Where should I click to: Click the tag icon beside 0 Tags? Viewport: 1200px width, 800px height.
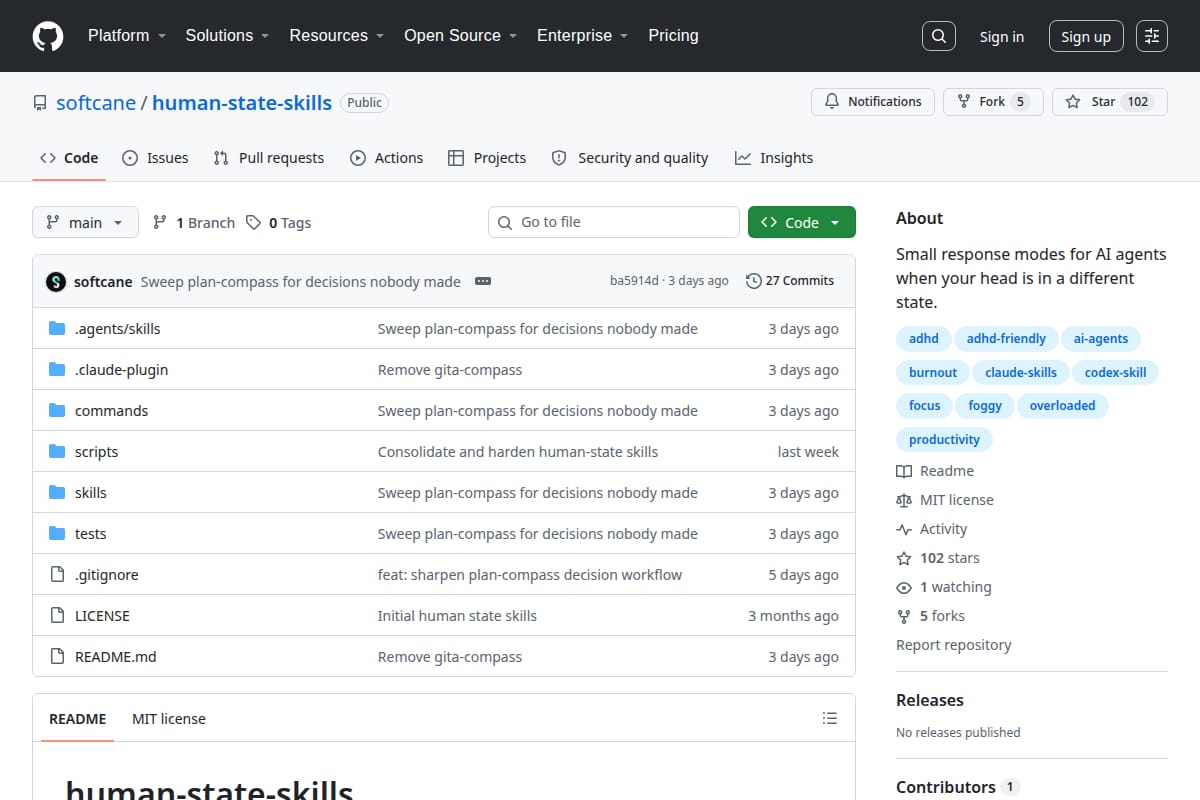coord(254,223)
